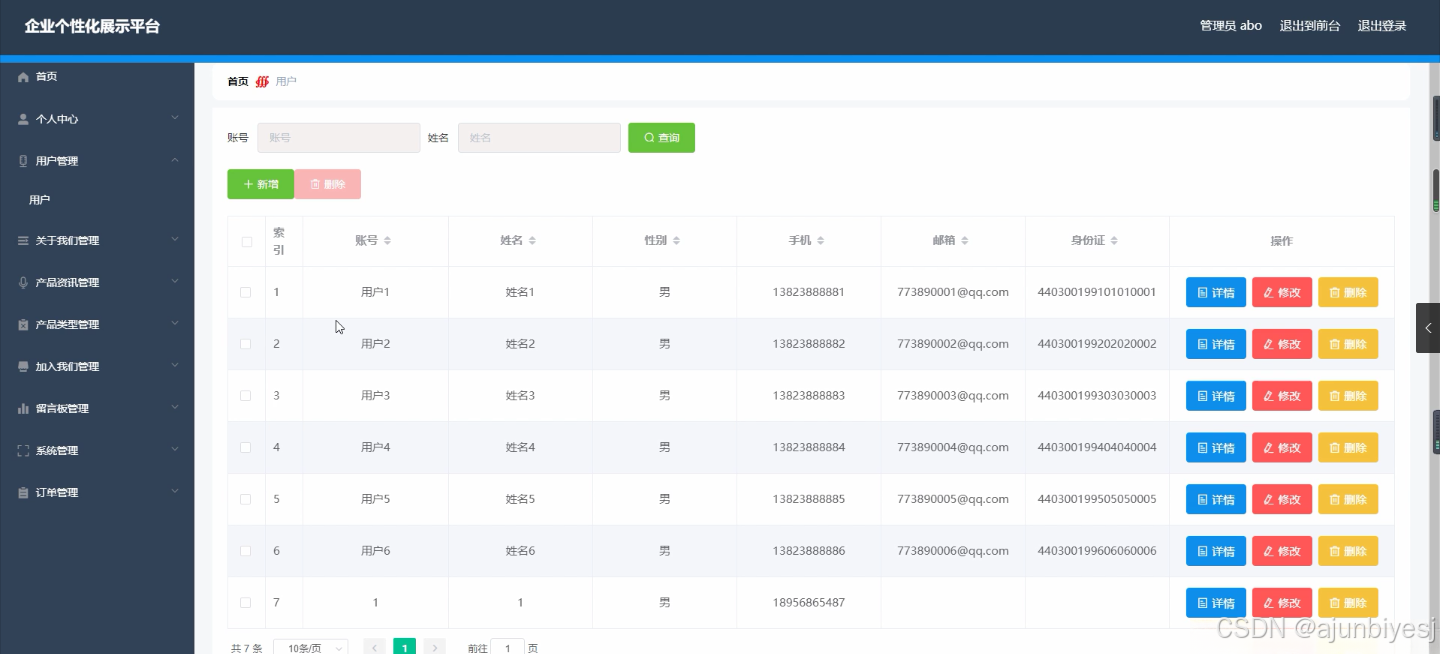Image resolution: width=1440 pixels, height=654 pixels.
Task: Click the 关于我们管理 list icon
Action: pyautogui.click(x=23, y=241)
